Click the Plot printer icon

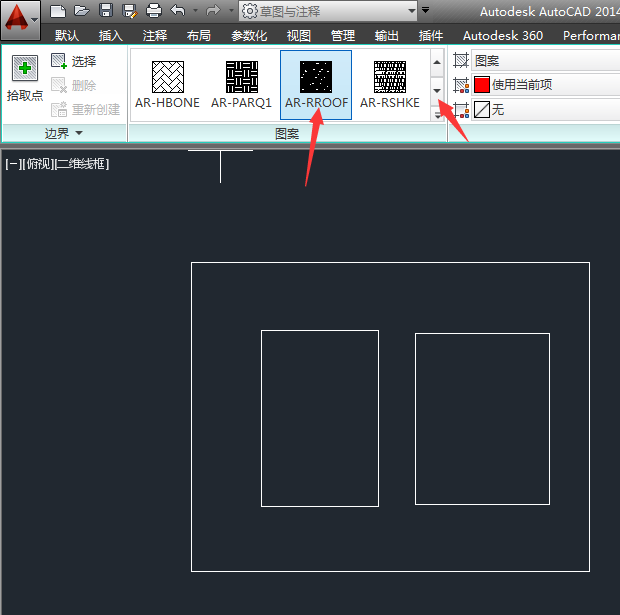click(x=153, y=11)
